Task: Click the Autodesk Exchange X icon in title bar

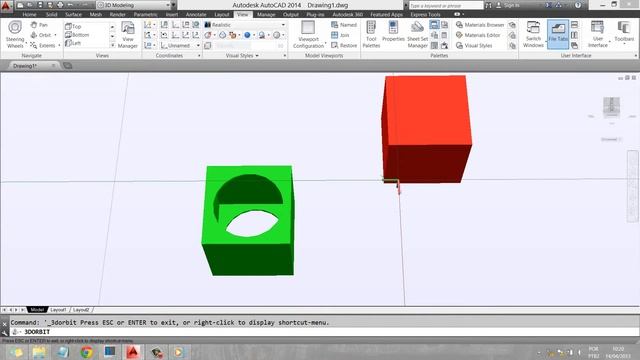Action: [549, 5]
